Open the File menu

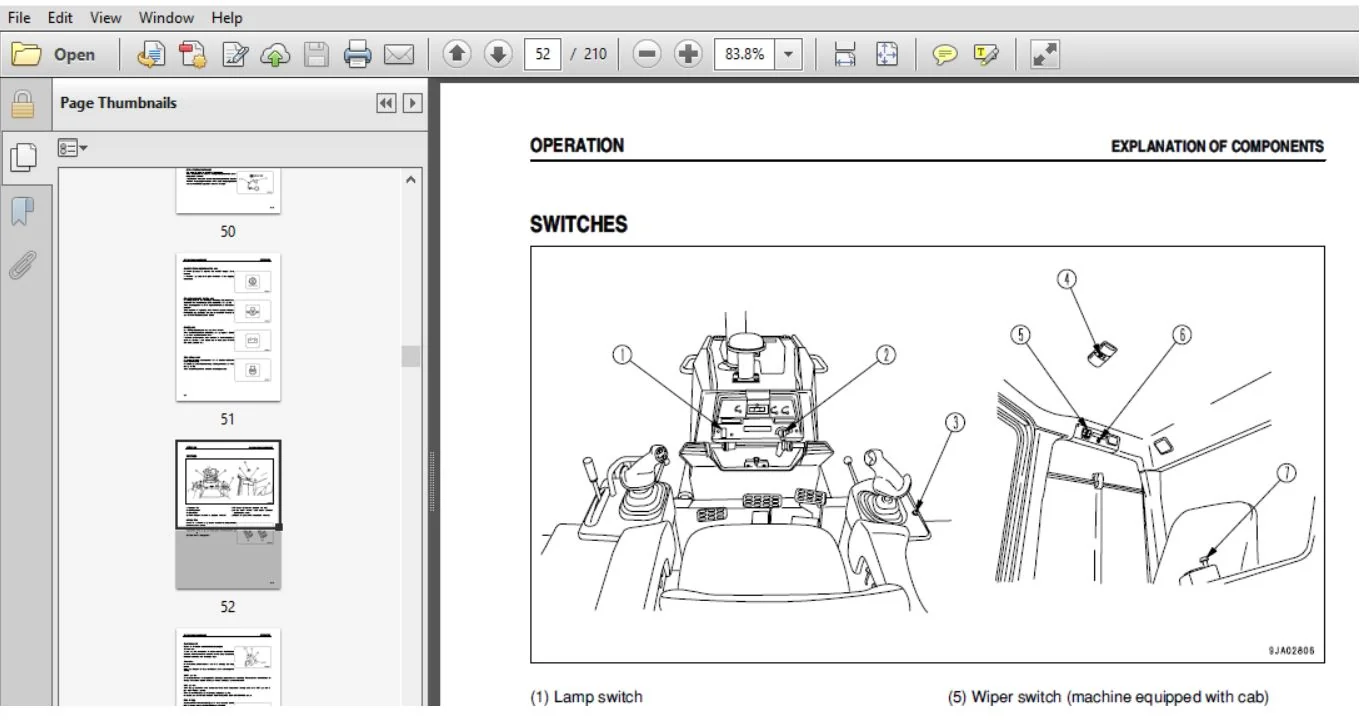[19, 18]
